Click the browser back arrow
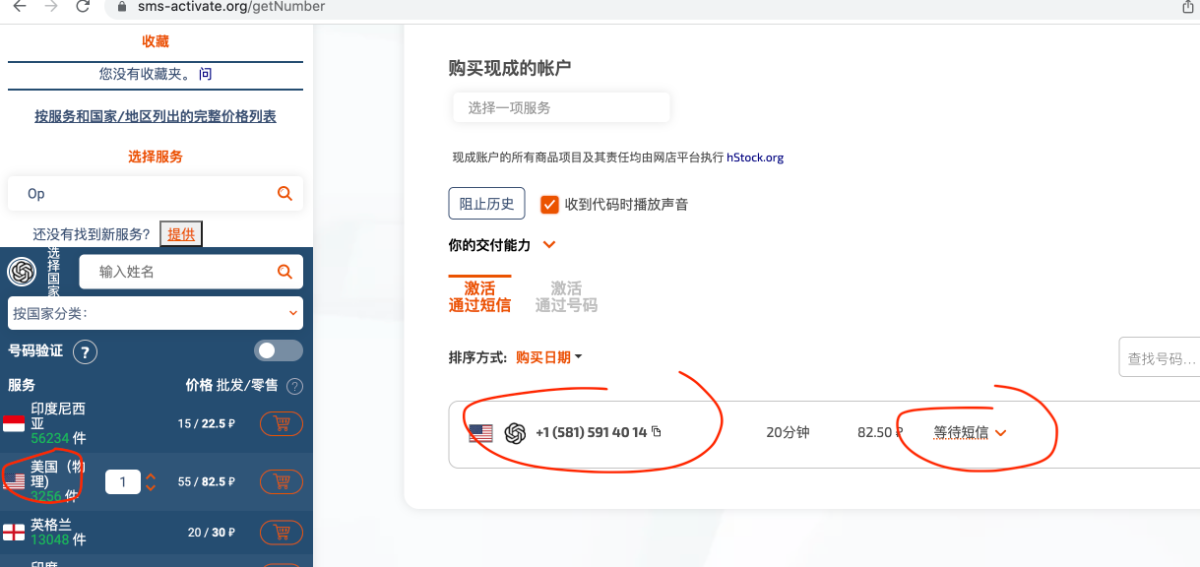The width and height of the screenshot is (1200, 567). [x=19, y=7]
